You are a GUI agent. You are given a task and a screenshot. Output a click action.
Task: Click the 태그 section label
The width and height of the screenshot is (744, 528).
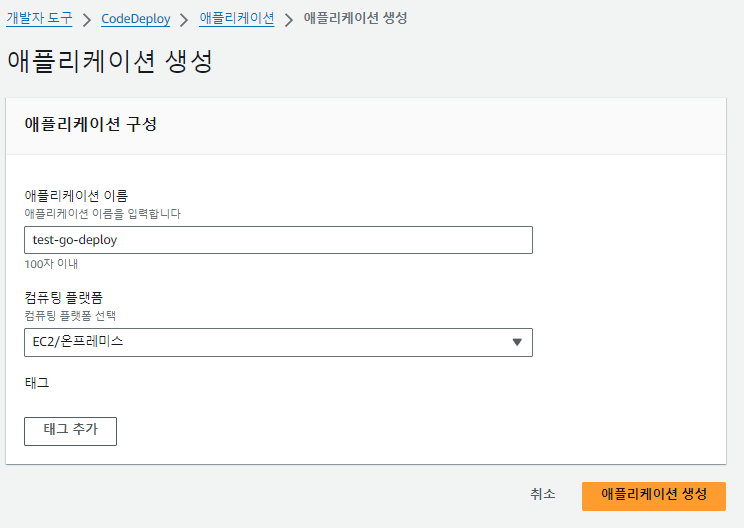click(36, 382)
